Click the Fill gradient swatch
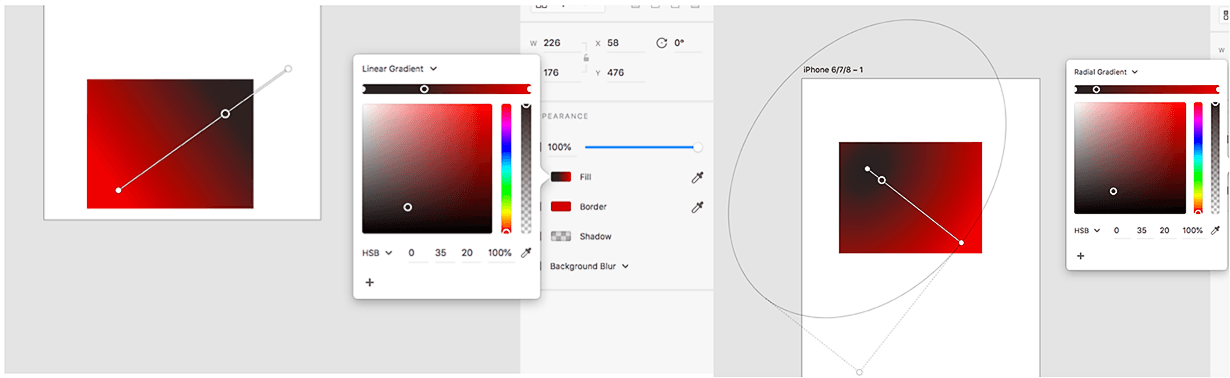The image size is (1230, 378). [x=561, y=177]
